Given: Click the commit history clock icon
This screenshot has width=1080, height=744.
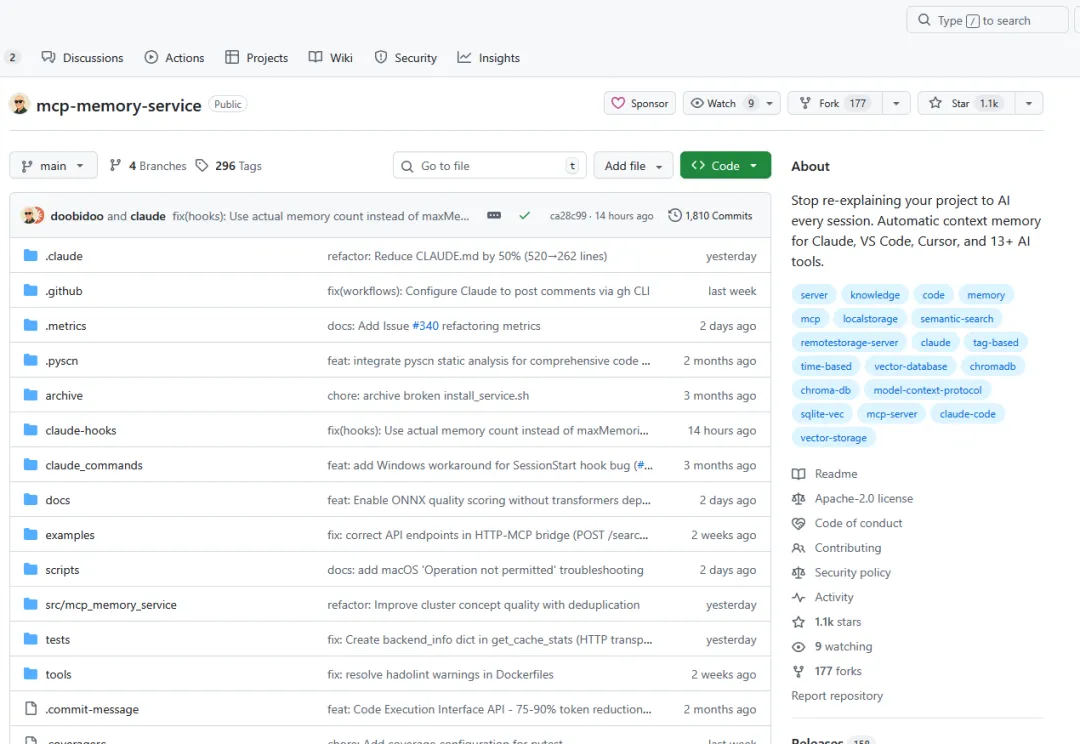Looking at the screenshot, I should point(675,216).
